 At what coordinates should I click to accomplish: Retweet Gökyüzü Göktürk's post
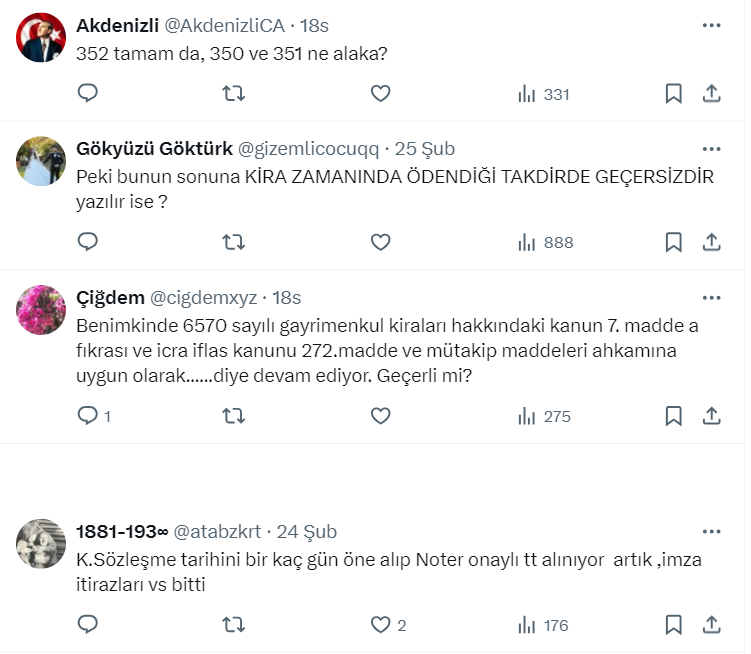(x=233, y=242)
